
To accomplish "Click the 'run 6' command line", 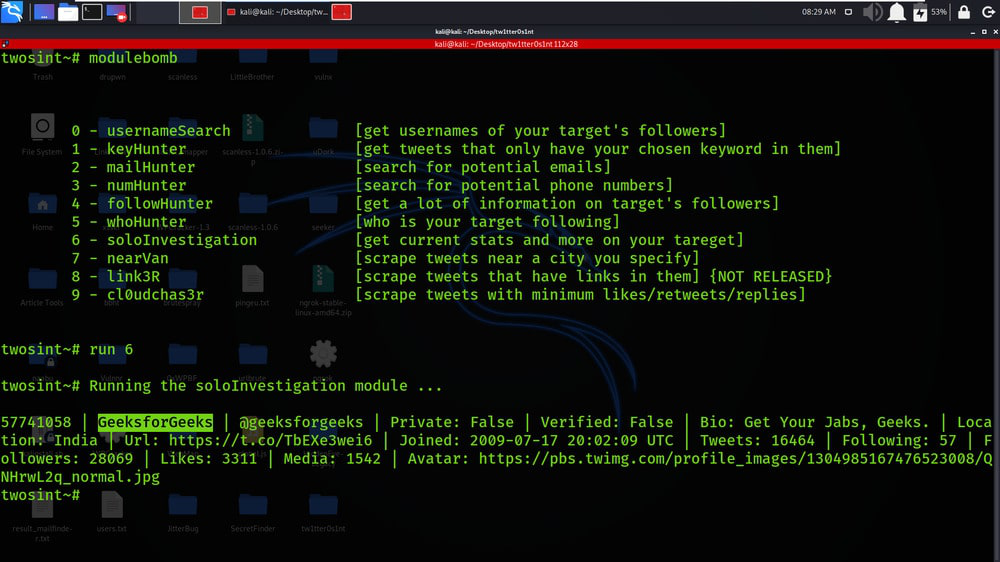I will 67,350.
